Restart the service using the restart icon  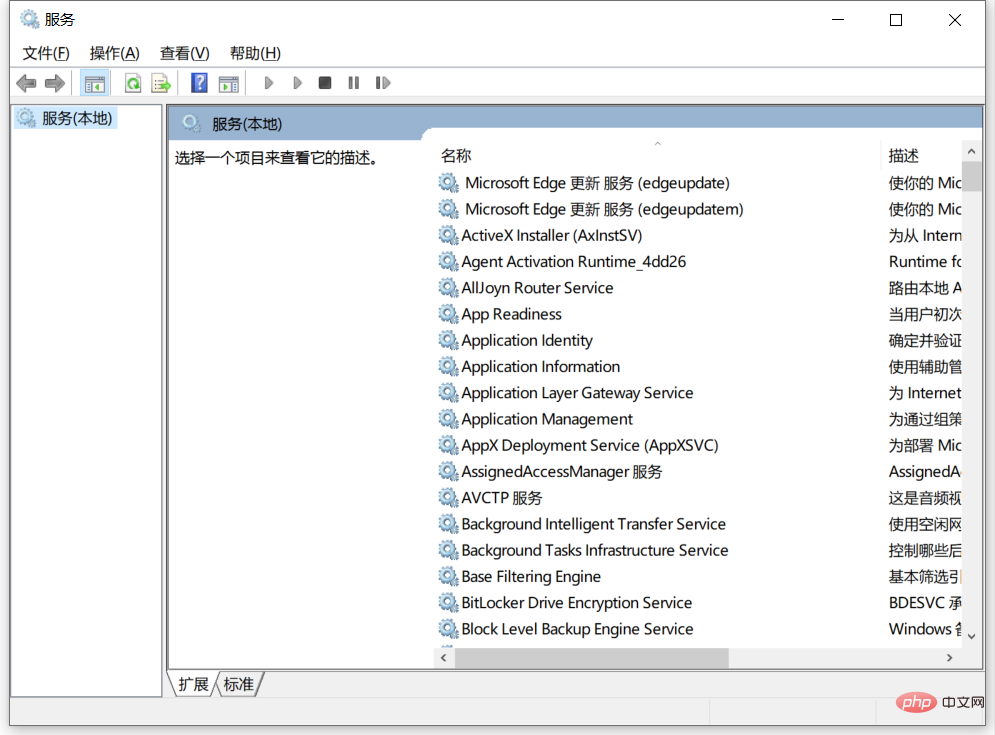tap(382, 82)
